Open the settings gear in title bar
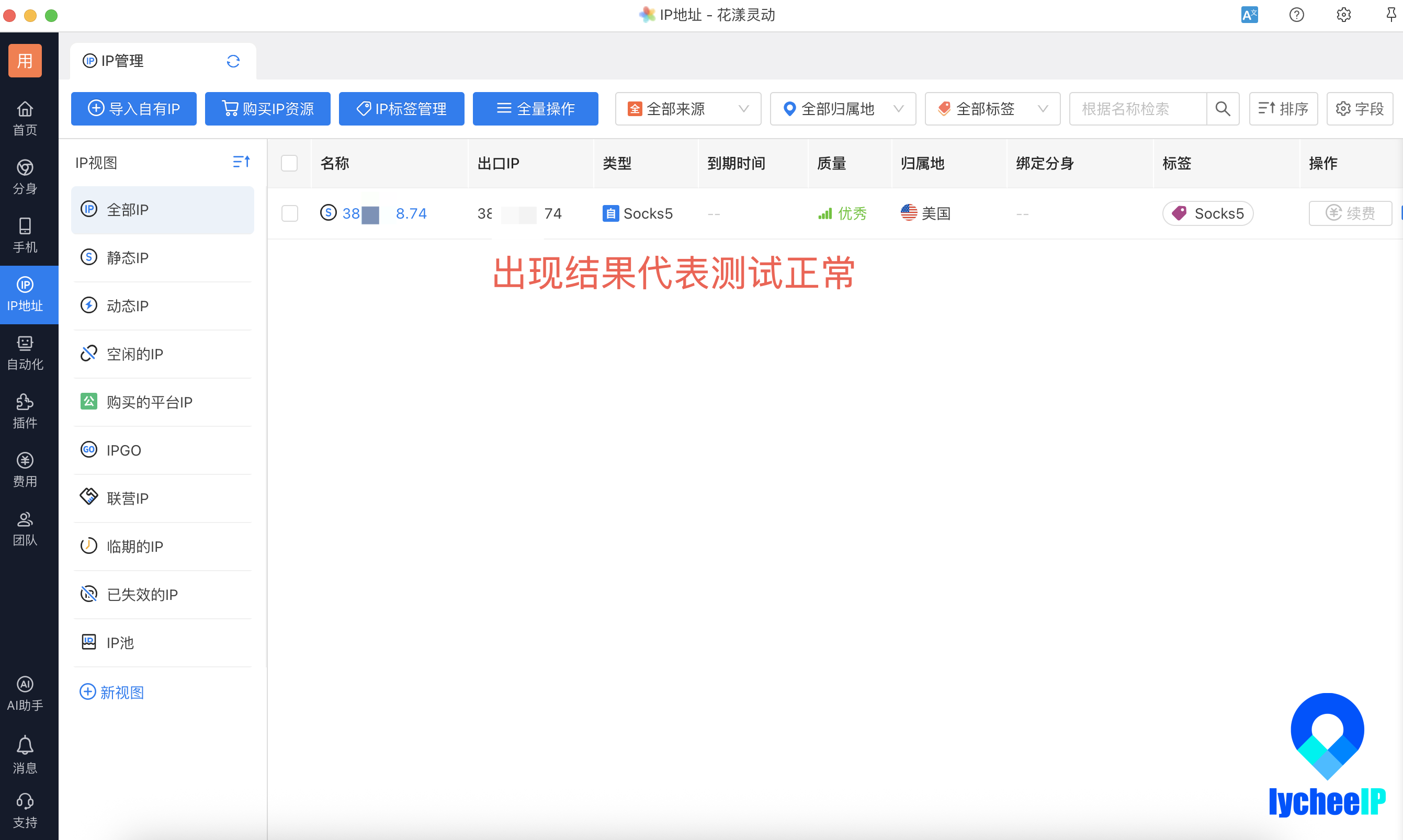 [x=1343, y=15]
